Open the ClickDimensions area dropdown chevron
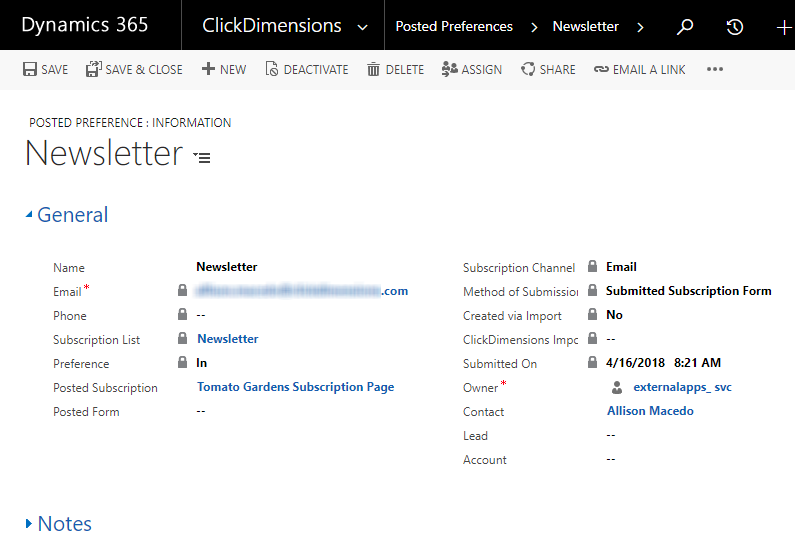The width and height of the screenshot is (795, 556). (x=363, y=27)
